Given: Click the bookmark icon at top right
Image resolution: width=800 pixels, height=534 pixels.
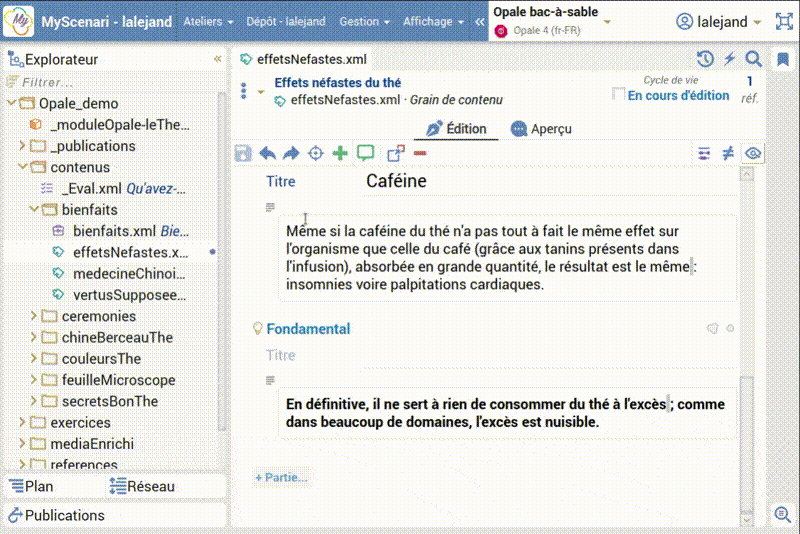Looking at the screenshot, I should click(783, 59).
